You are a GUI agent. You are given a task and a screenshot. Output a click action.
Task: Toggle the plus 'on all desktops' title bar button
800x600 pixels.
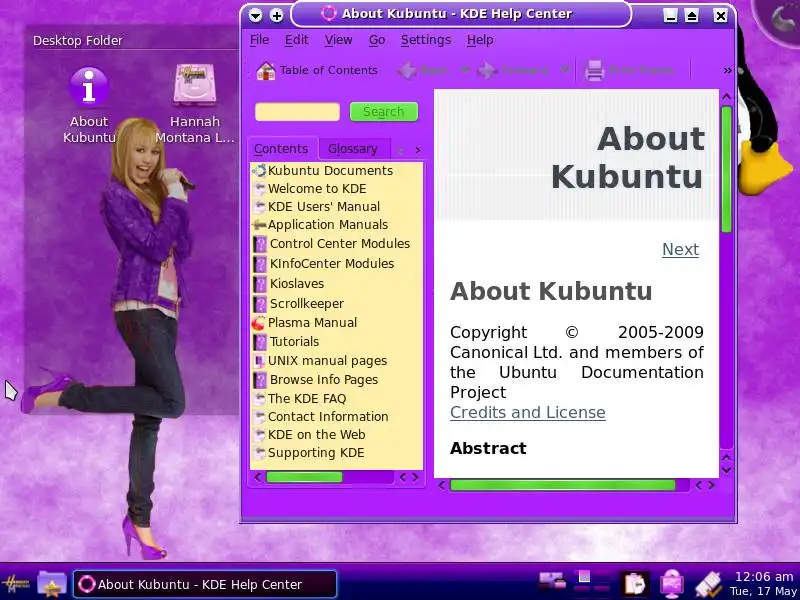pyautogui.click(x=277, y=15)
